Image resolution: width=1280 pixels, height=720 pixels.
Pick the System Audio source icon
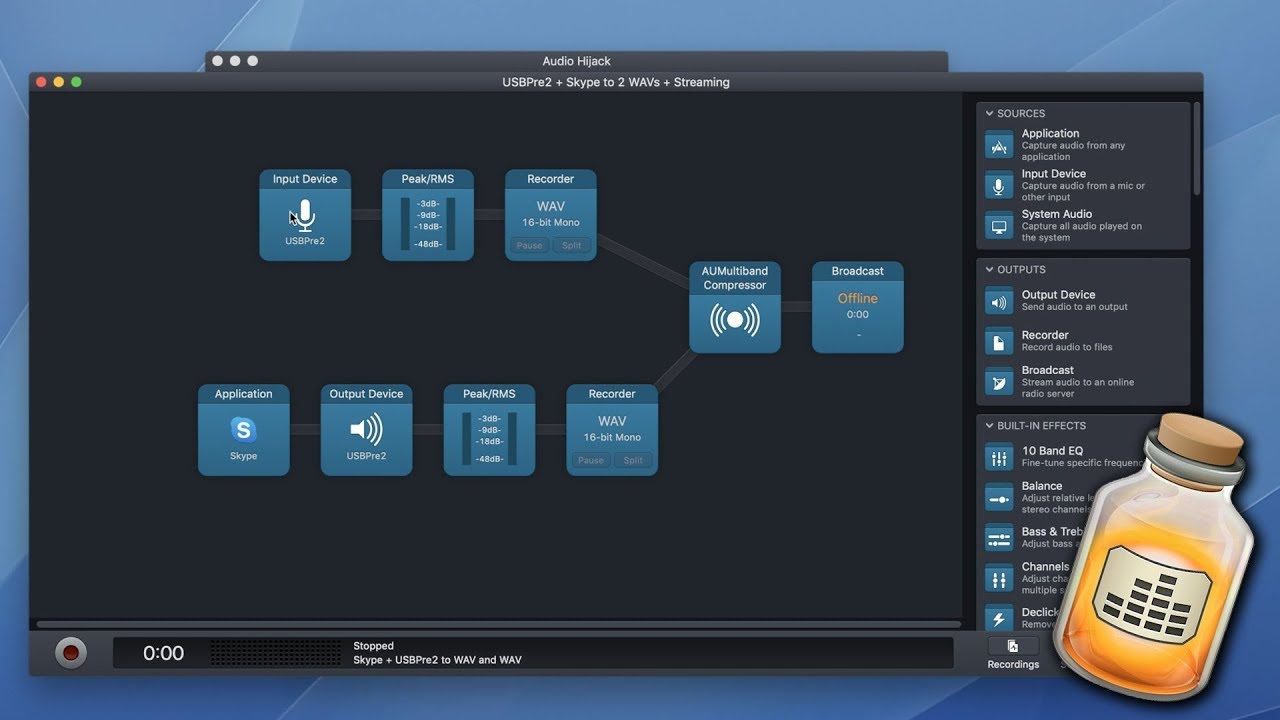tap(999, 225)
